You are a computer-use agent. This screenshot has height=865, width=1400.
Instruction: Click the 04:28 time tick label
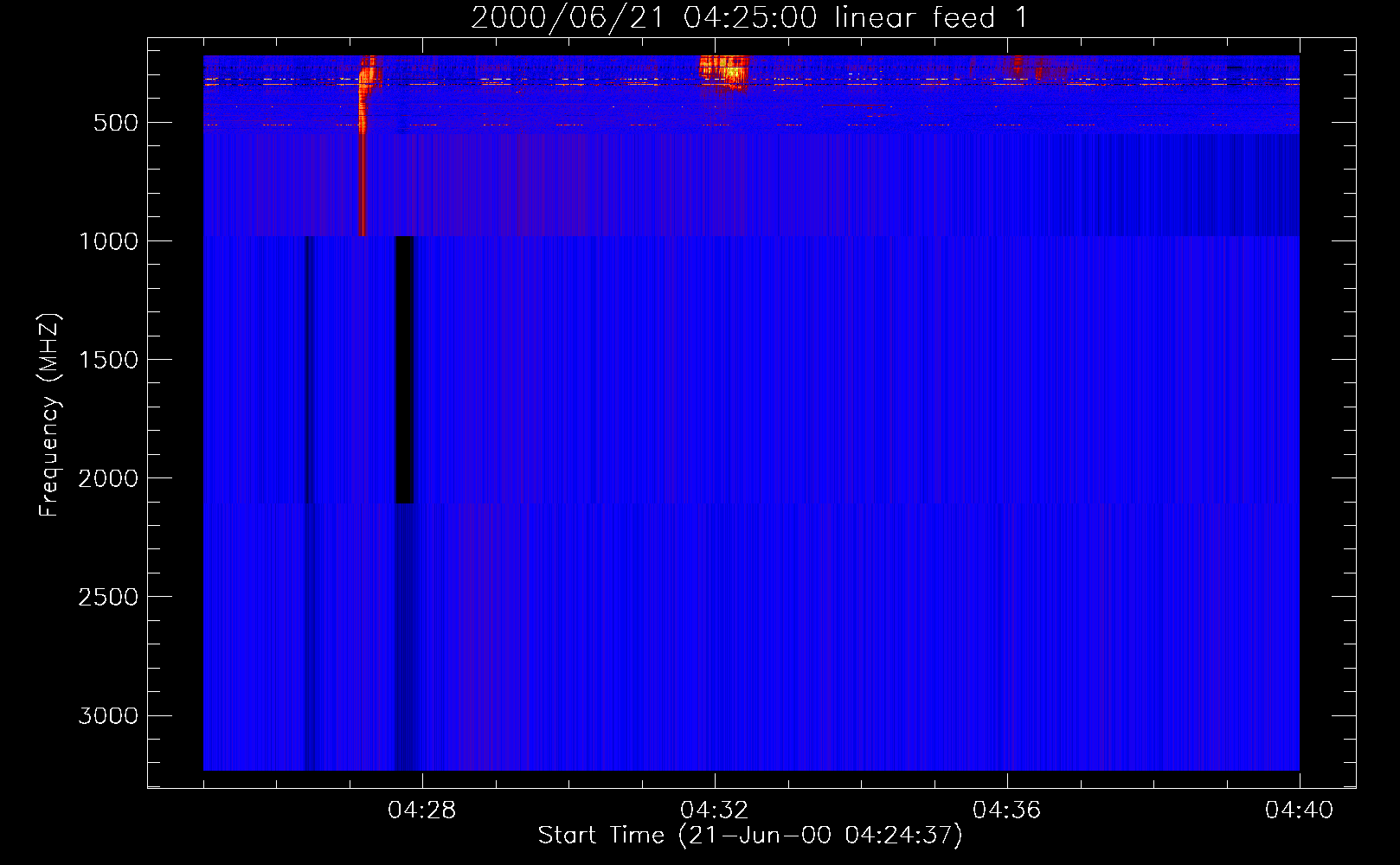pos(422,811)
